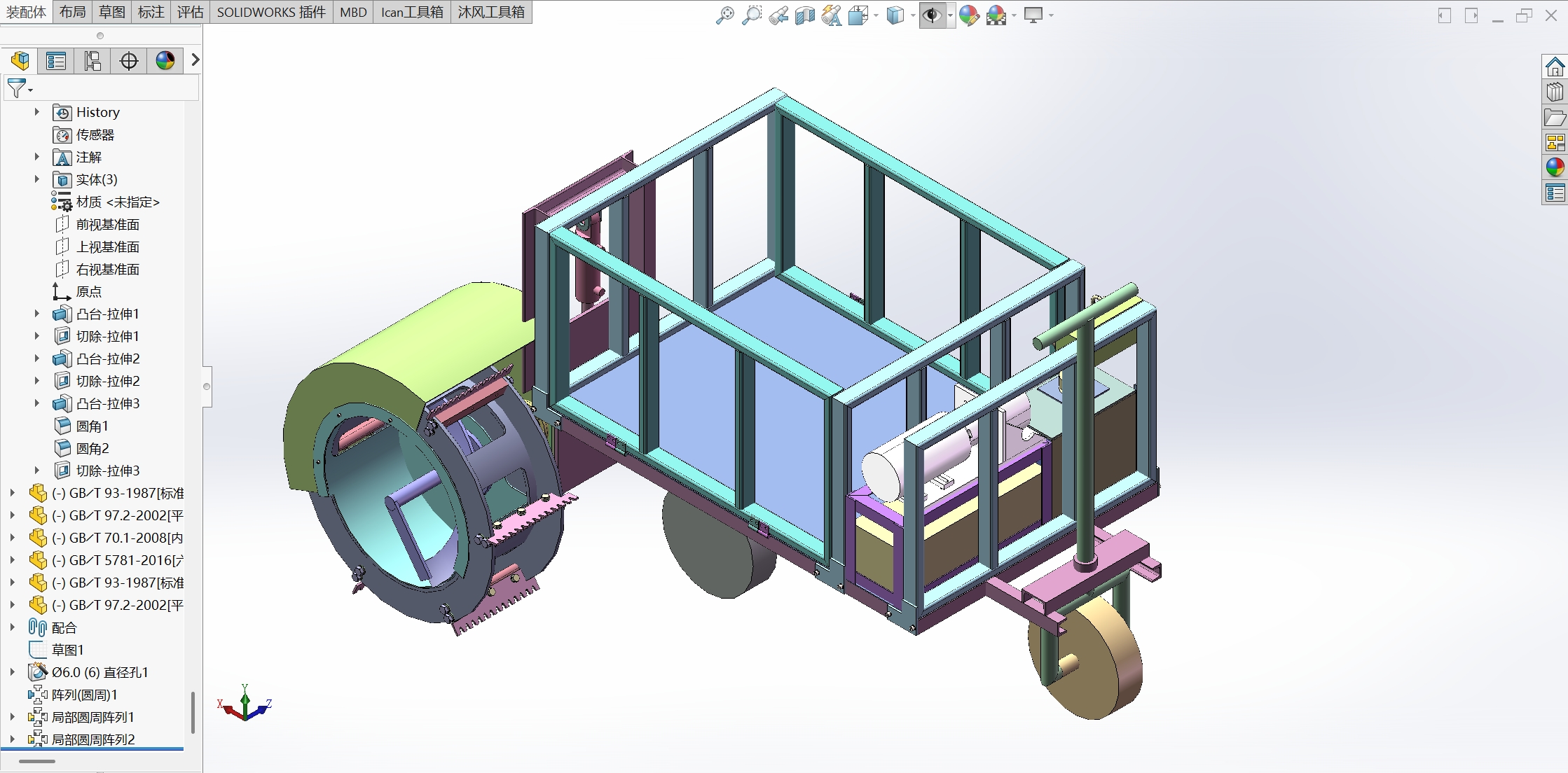Screen dimensions: 1568x773
Task: Switch to the FeatureManager design tree tab
Action: coord(20,61)
